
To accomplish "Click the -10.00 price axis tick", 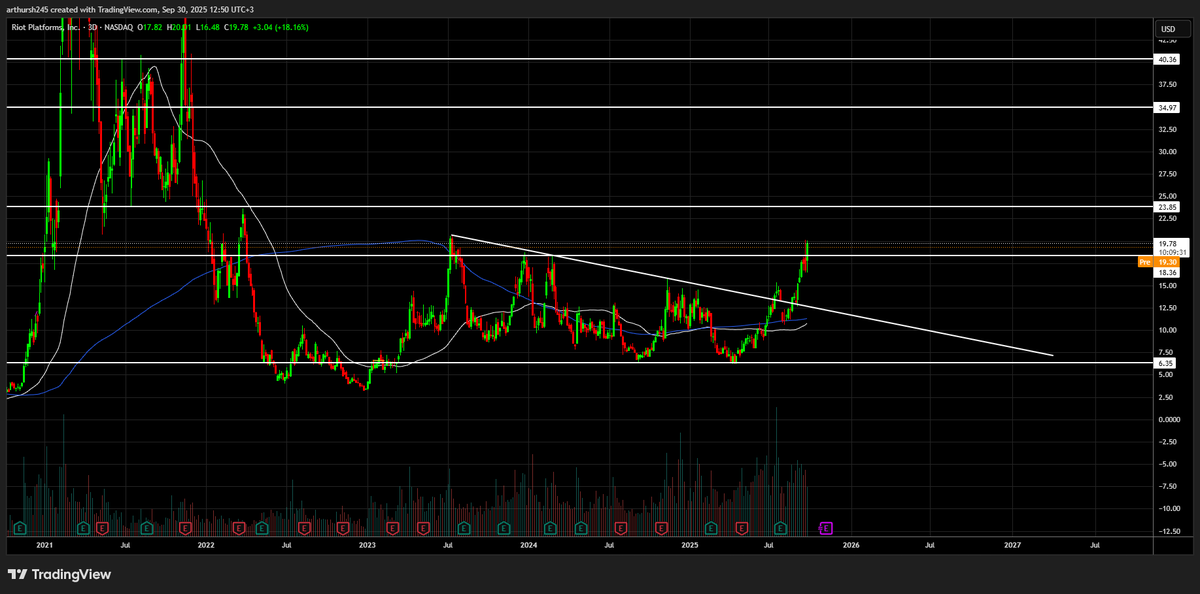I will pos(1167,508).
